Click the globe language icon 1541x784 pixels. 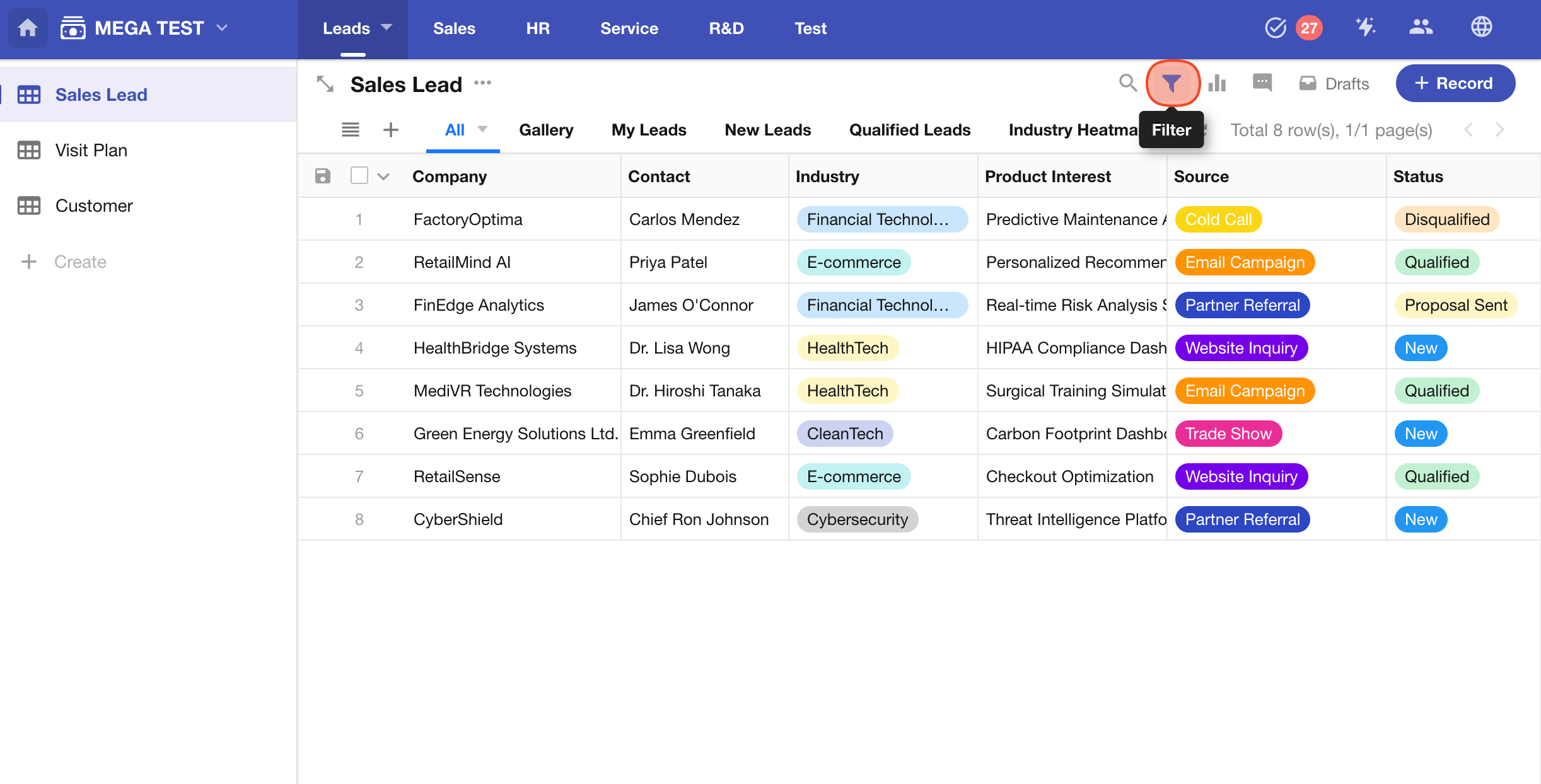[1481, 28]
